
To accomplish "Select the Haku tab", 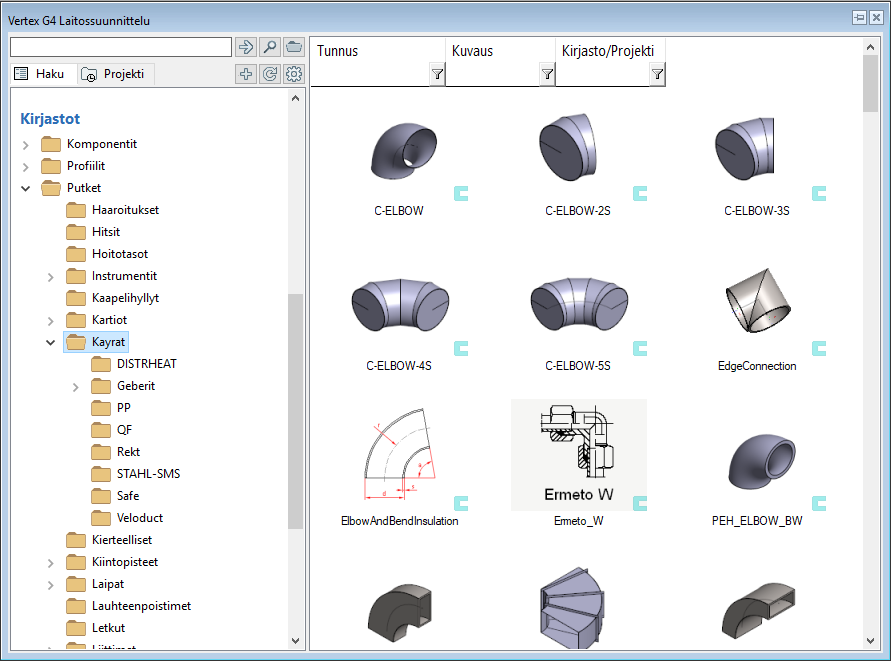I will (x=40, y=74).
